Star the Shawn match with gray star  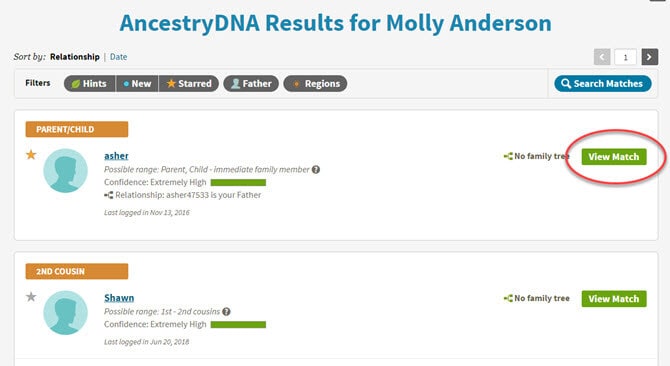31,296
